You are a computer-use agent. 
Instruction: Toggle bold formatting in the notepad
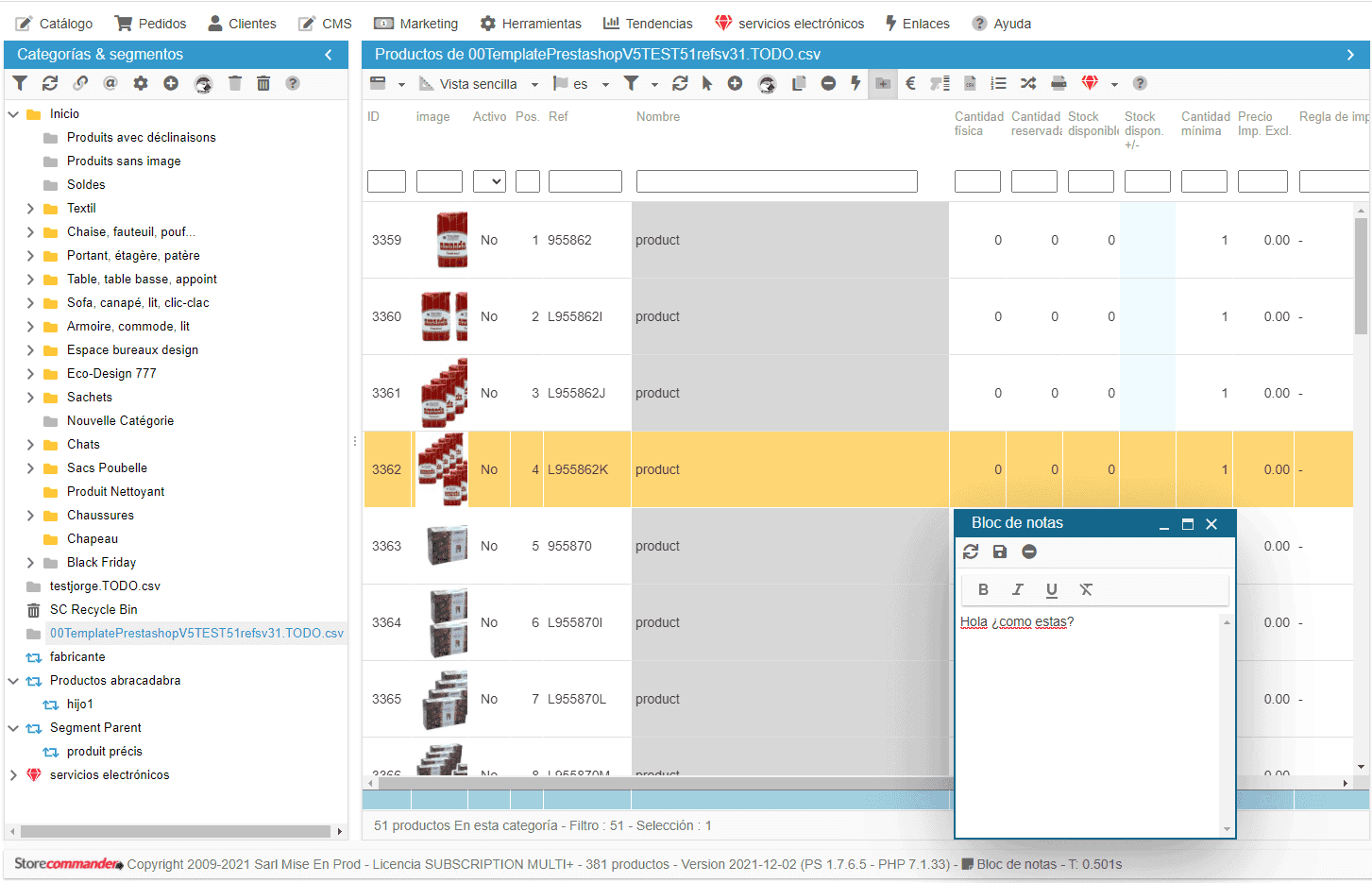click(983, 589)
